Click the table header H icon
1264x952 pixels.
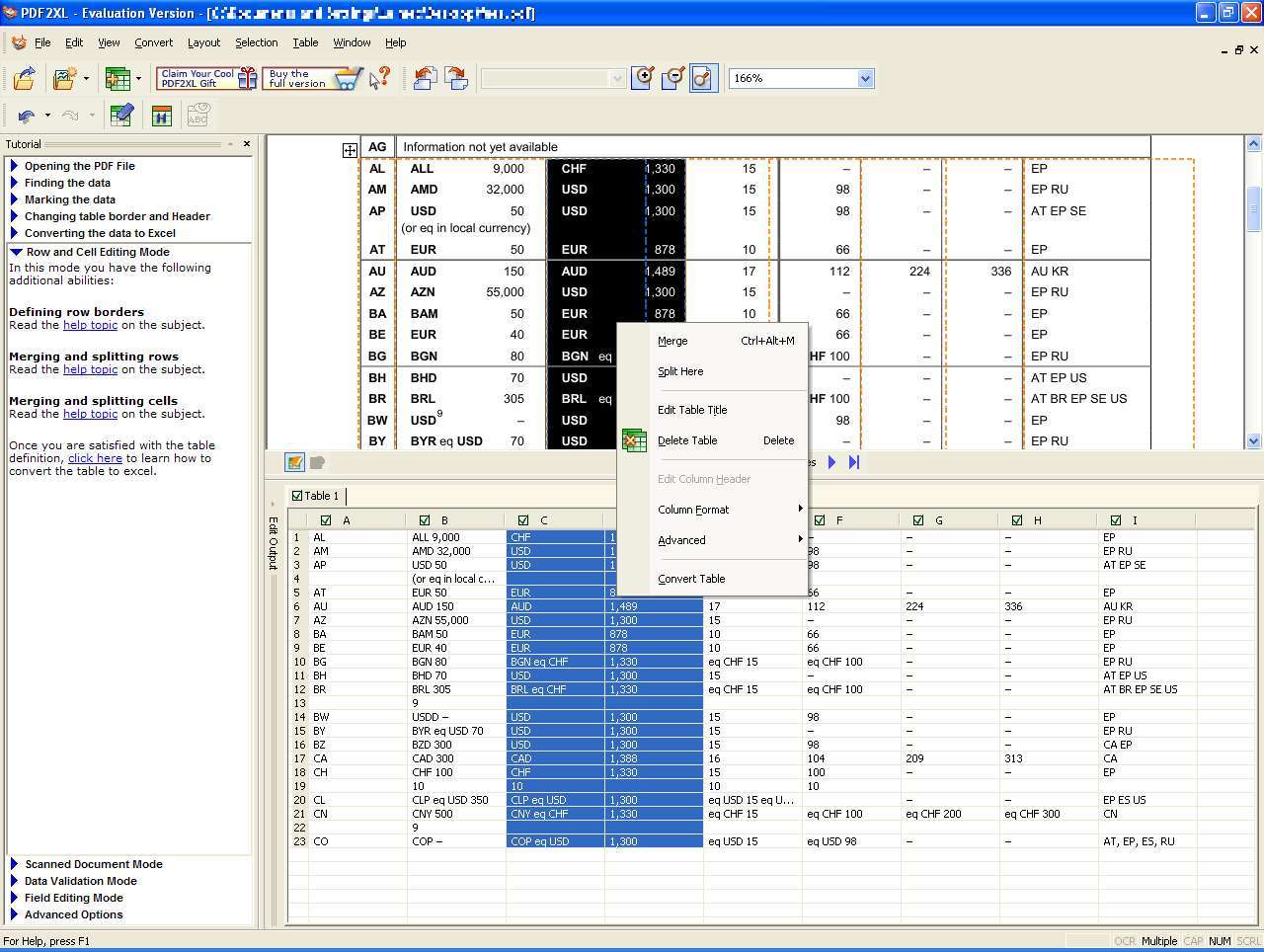162,117
